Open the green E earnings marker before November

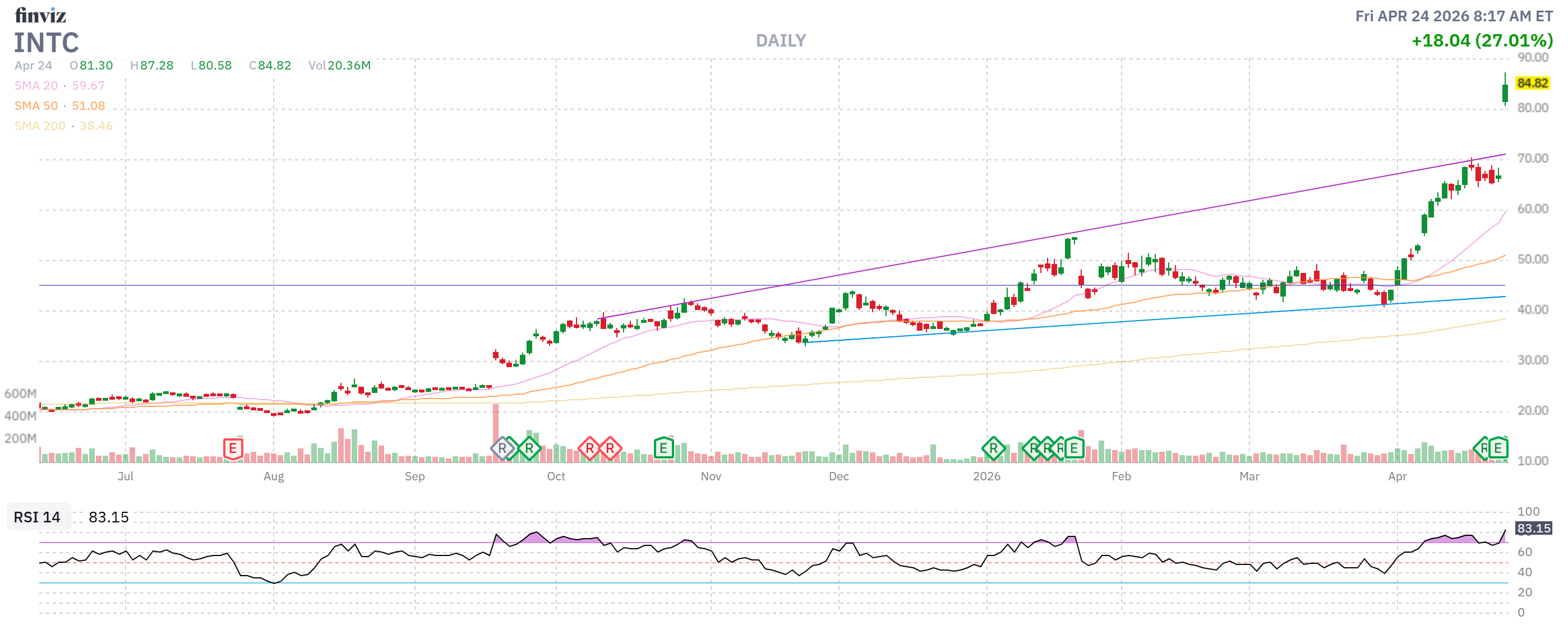pyautogui.click(x=663, y=449)
